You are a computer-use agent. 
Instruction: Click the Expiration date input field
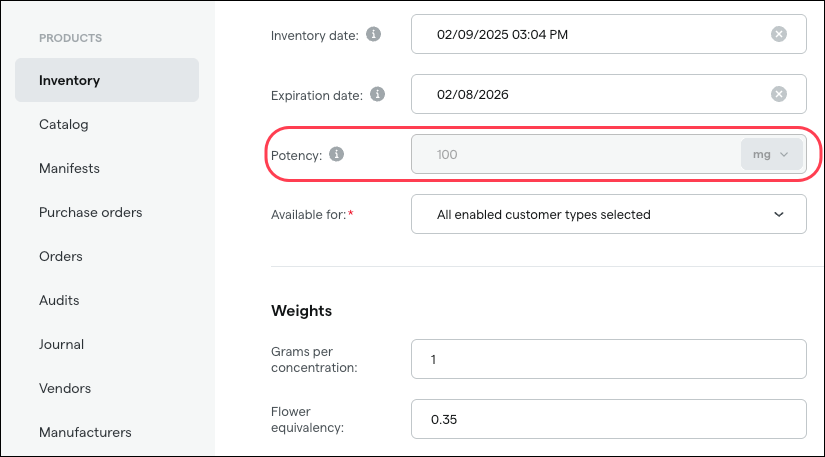609,94
